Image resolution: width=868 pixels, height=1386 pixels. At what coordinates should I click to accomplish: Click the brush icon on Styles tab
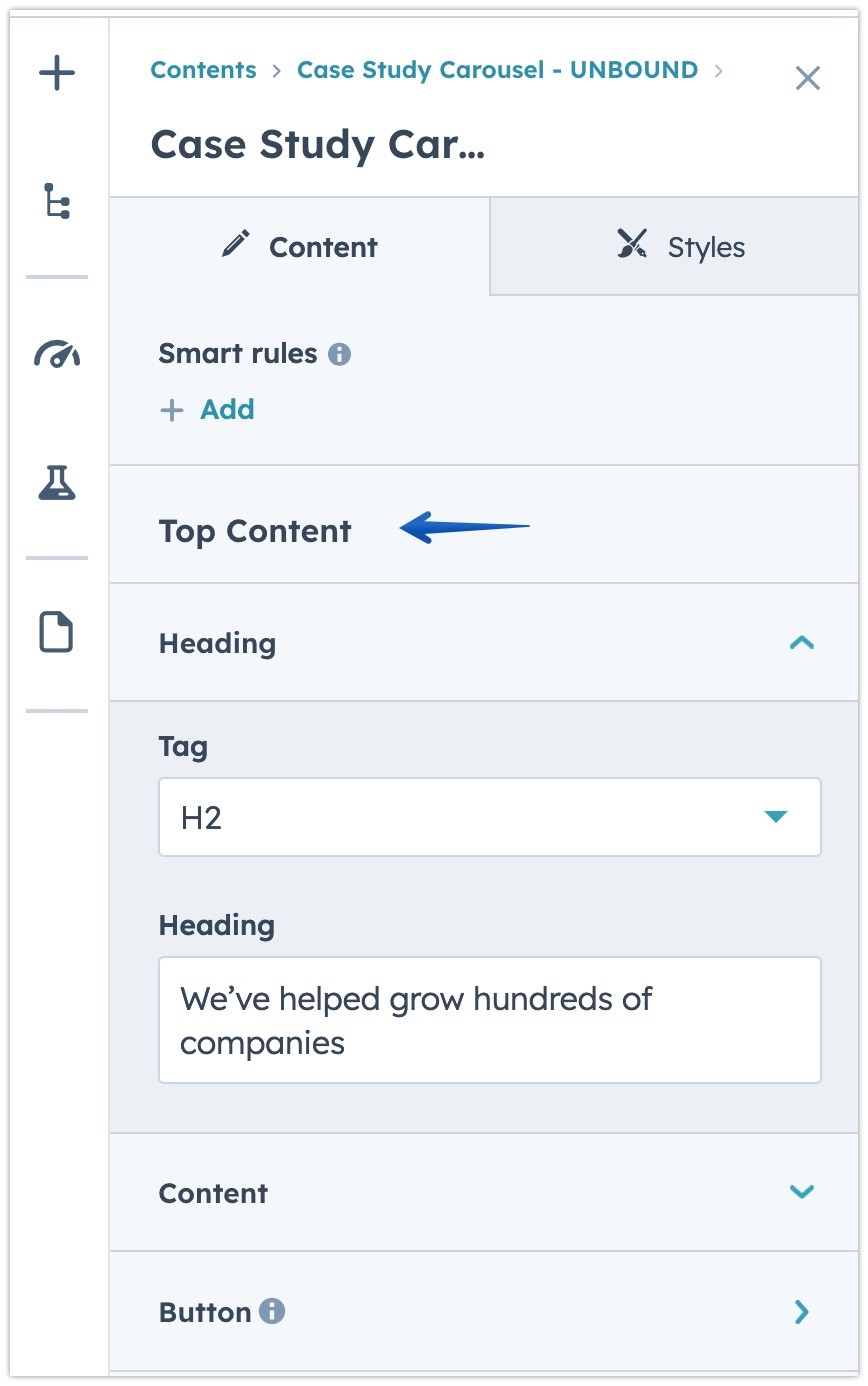631,241
